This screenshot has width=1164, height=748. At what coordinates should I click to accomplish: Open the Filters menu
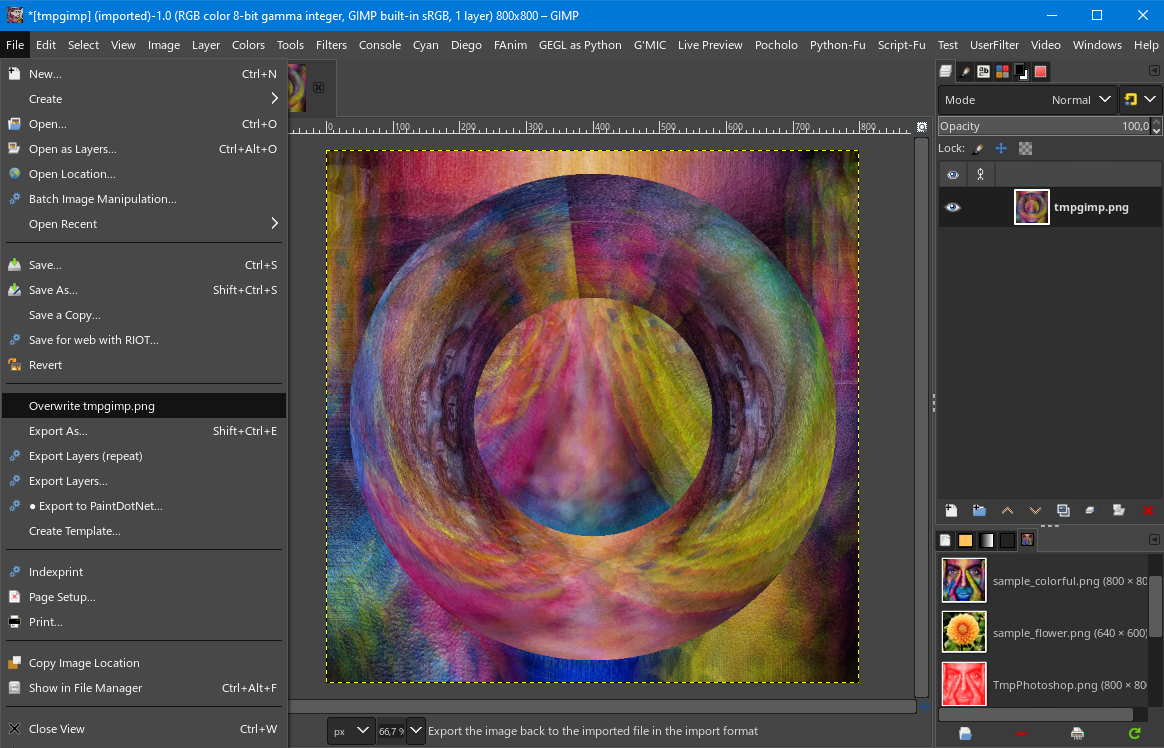[x=331, y=45]
